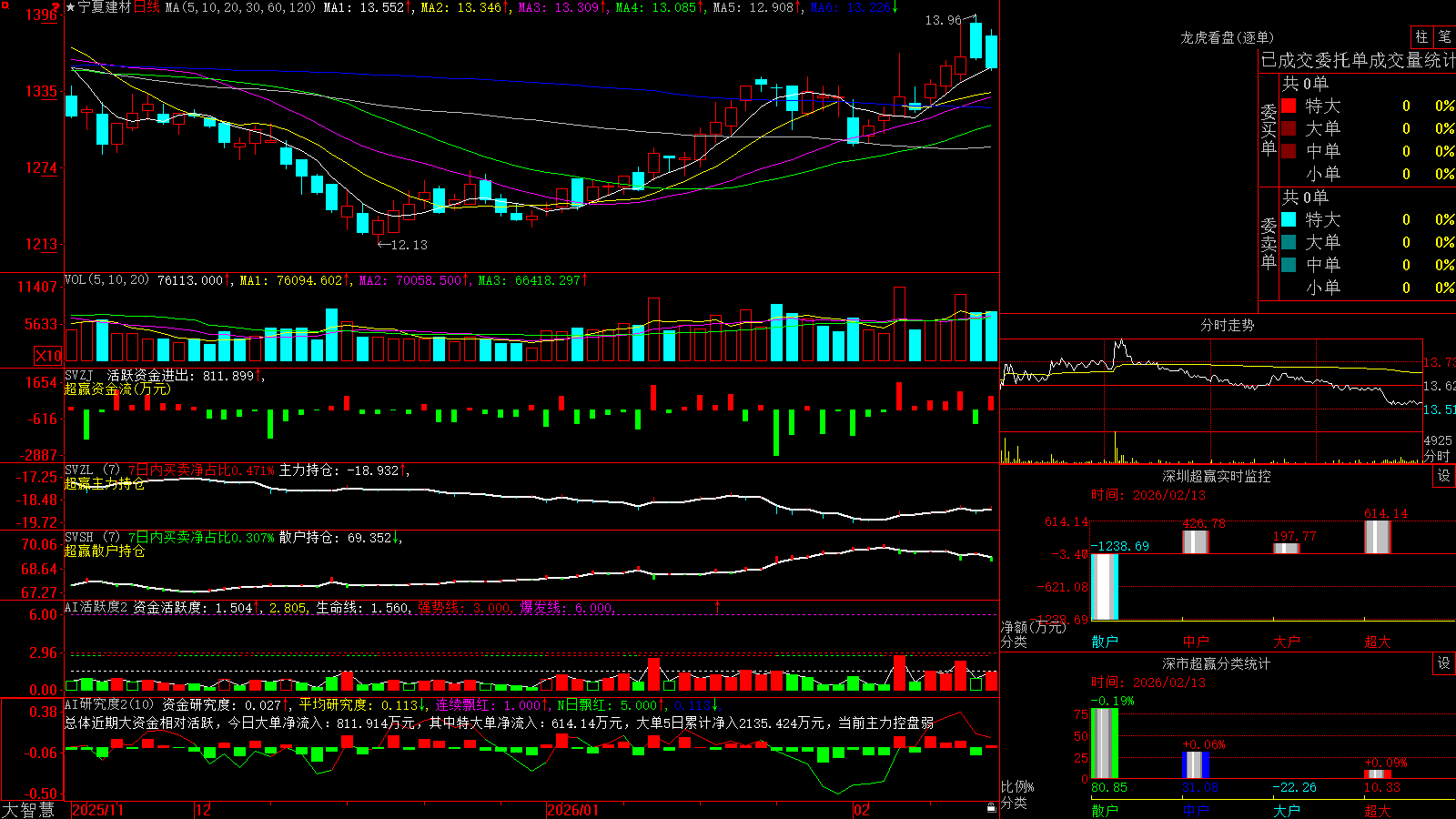Click the 超大 bar showing 614.14
This screenshot has height=819, width=1456.
pos(1378,537)
